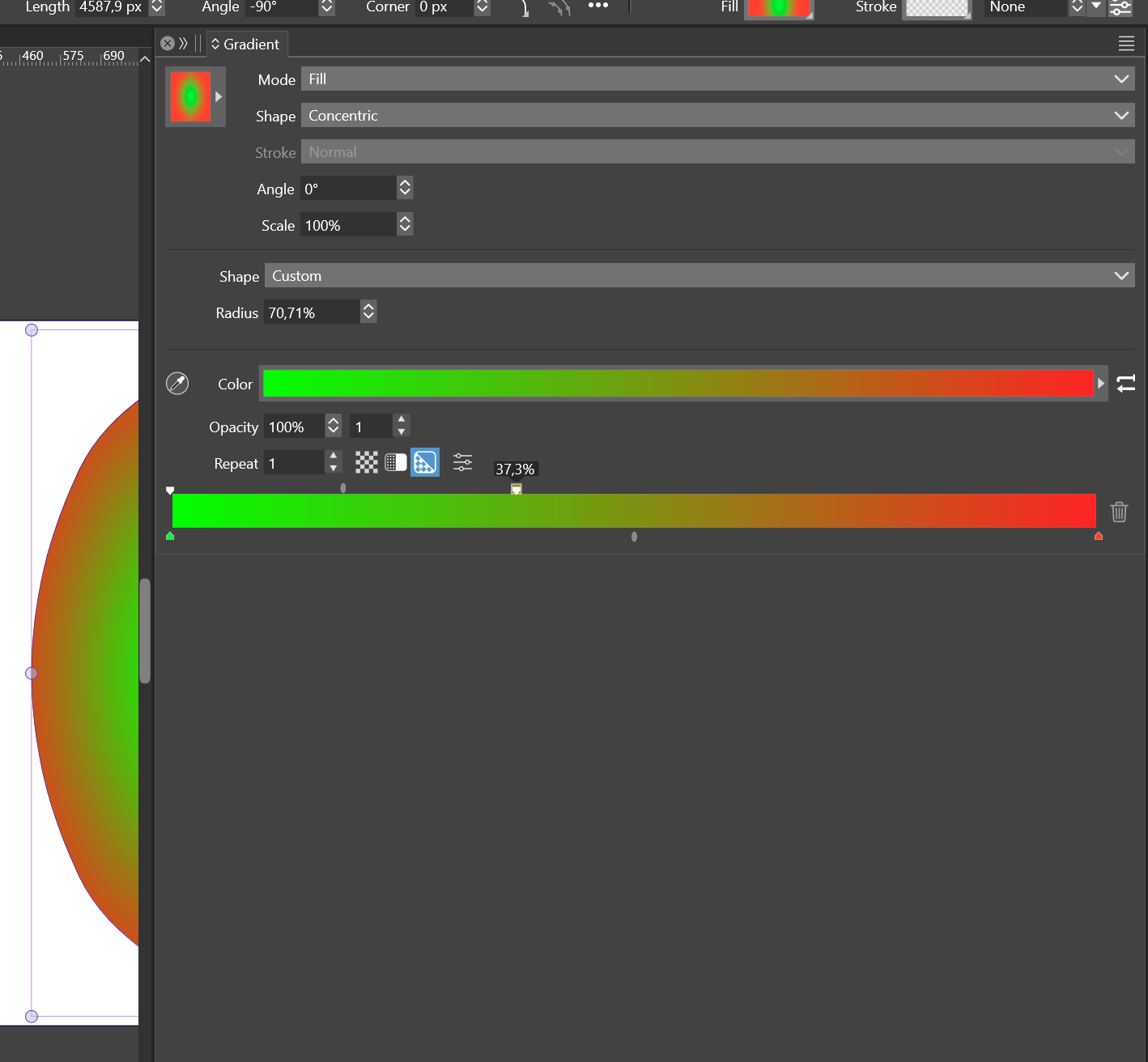This screenshot has height=1062, width=1148.
Task: Open the Gradient panel hamburger menu
Action: point(1126,44)
